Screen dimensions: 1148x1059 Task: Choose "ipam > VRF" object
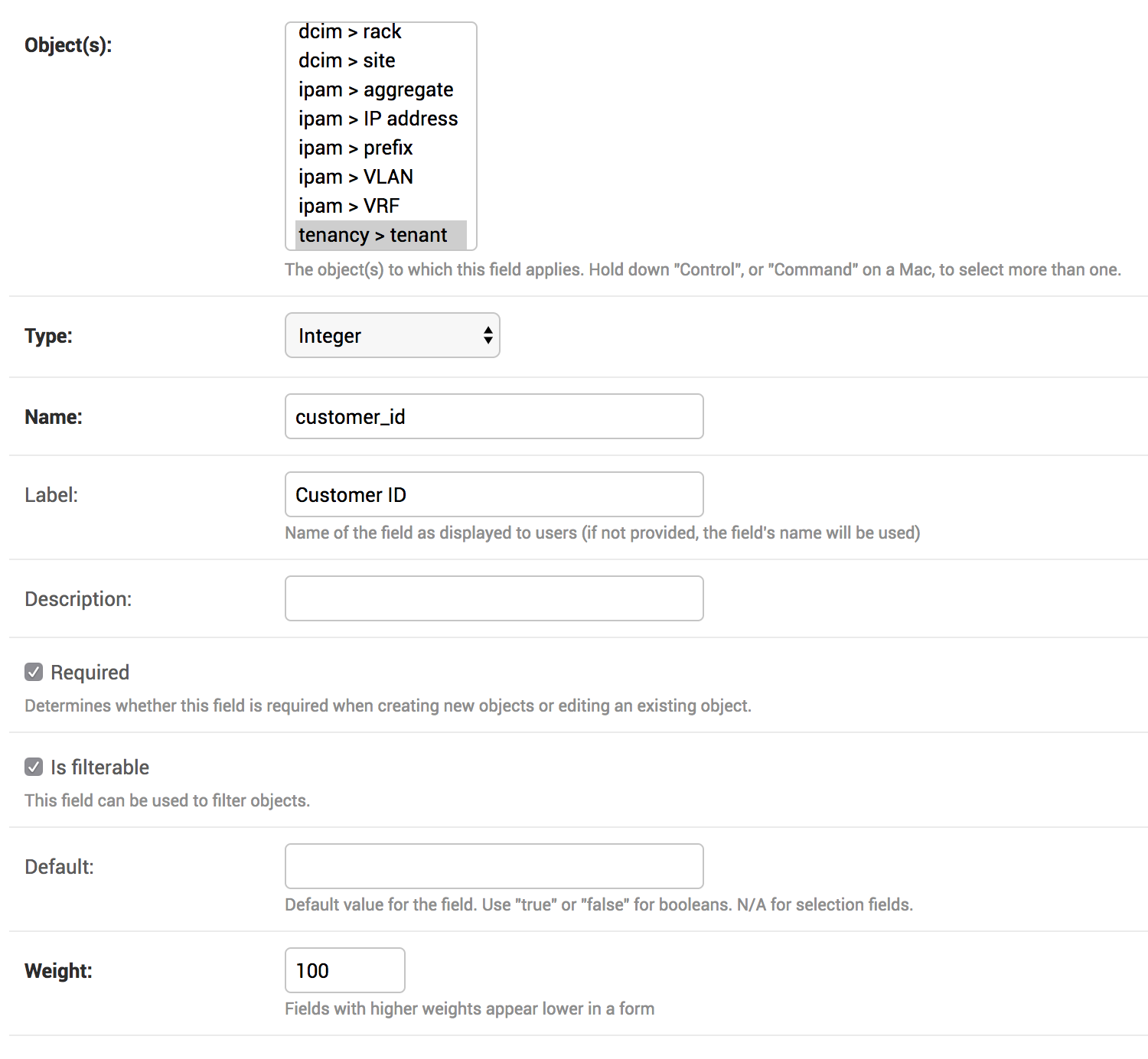click(x=348, y=205)
